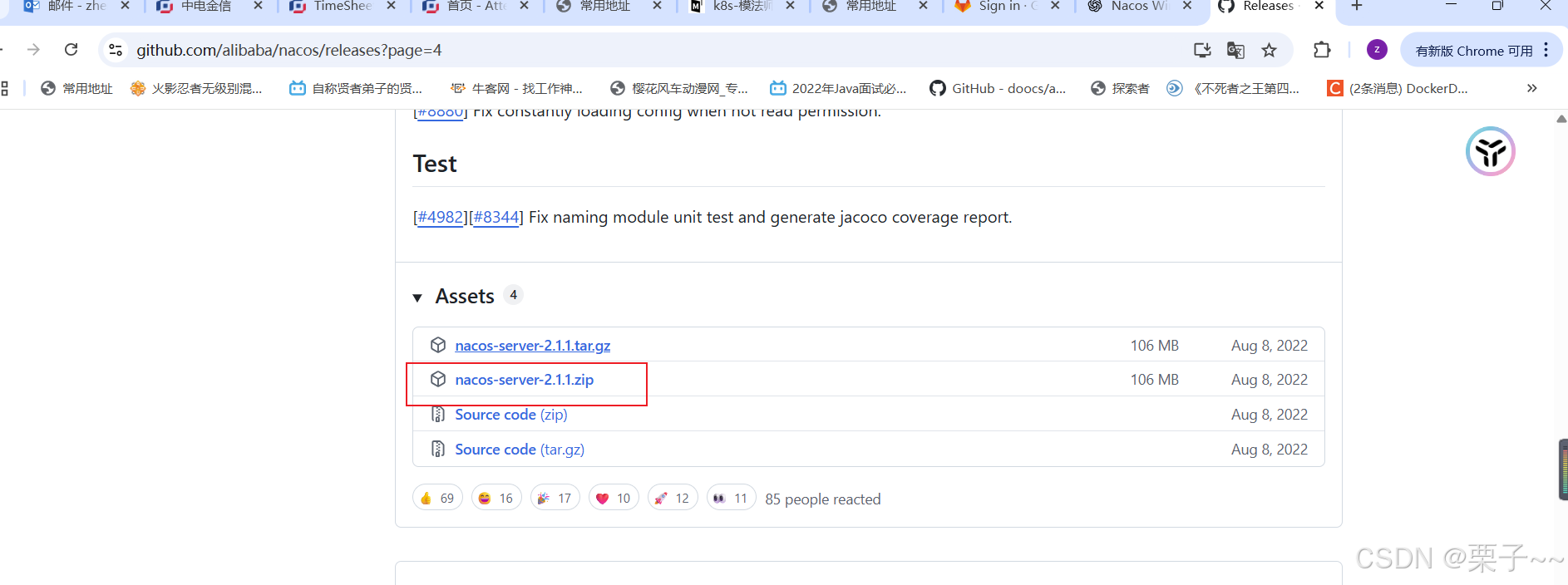
Task: Collapse the Assets section triangle
Action: pos(417,297)
